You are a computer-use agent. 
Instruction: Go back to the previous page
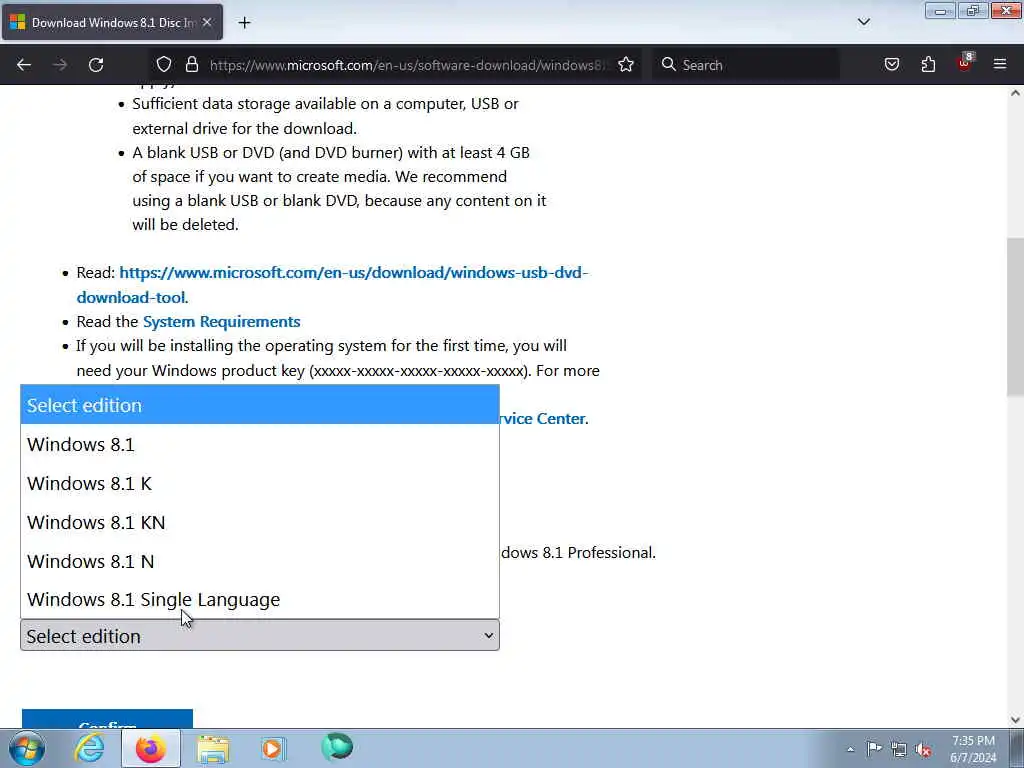pos(24,65)
